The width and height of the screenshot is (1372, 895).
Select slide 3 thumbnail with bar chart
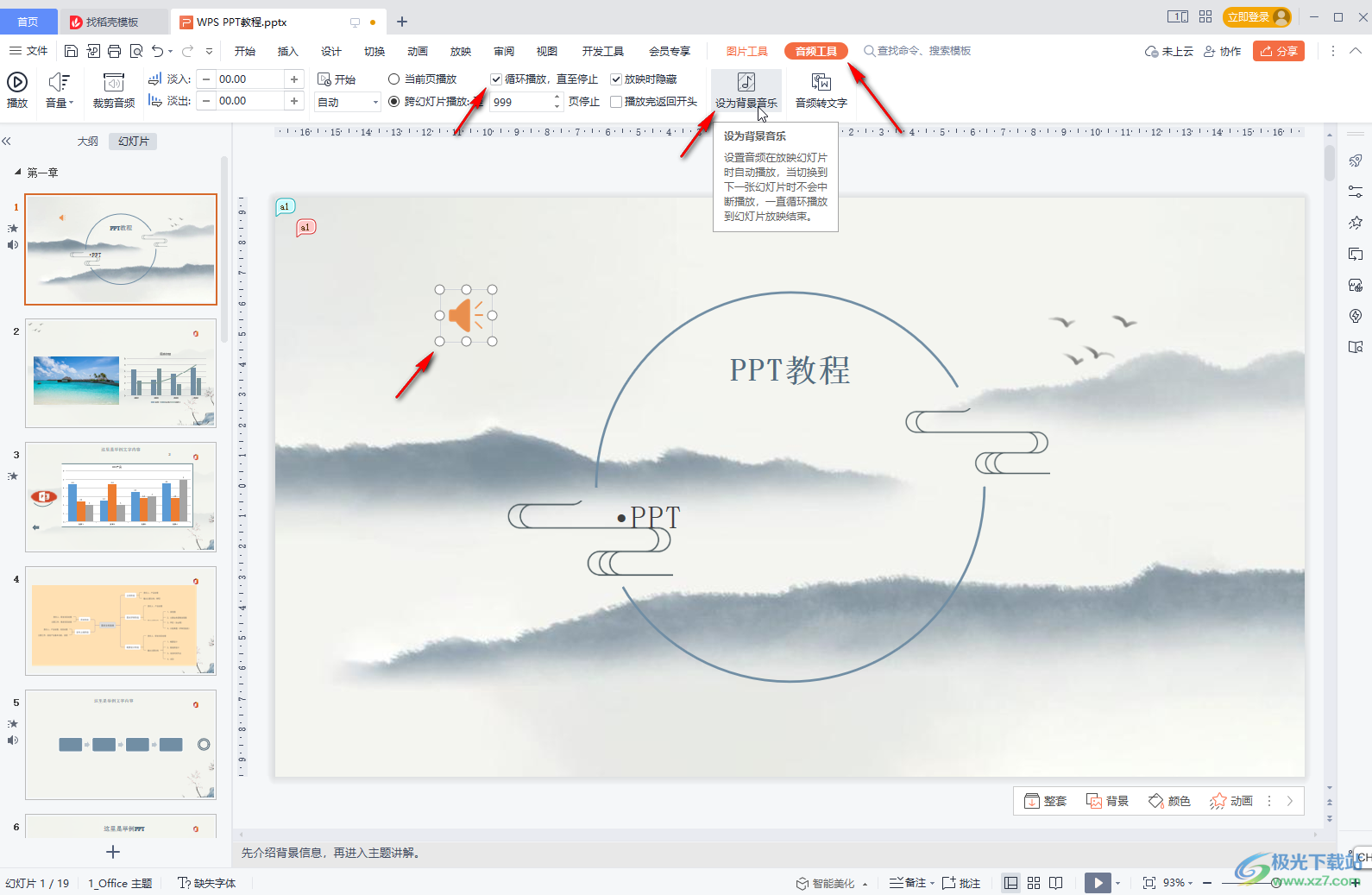tap(121, 497)
